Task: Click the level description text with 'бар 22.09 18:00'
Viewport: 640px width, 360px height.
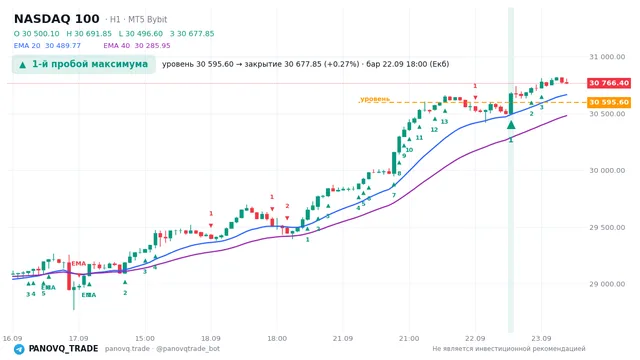Action: [306, 64]
